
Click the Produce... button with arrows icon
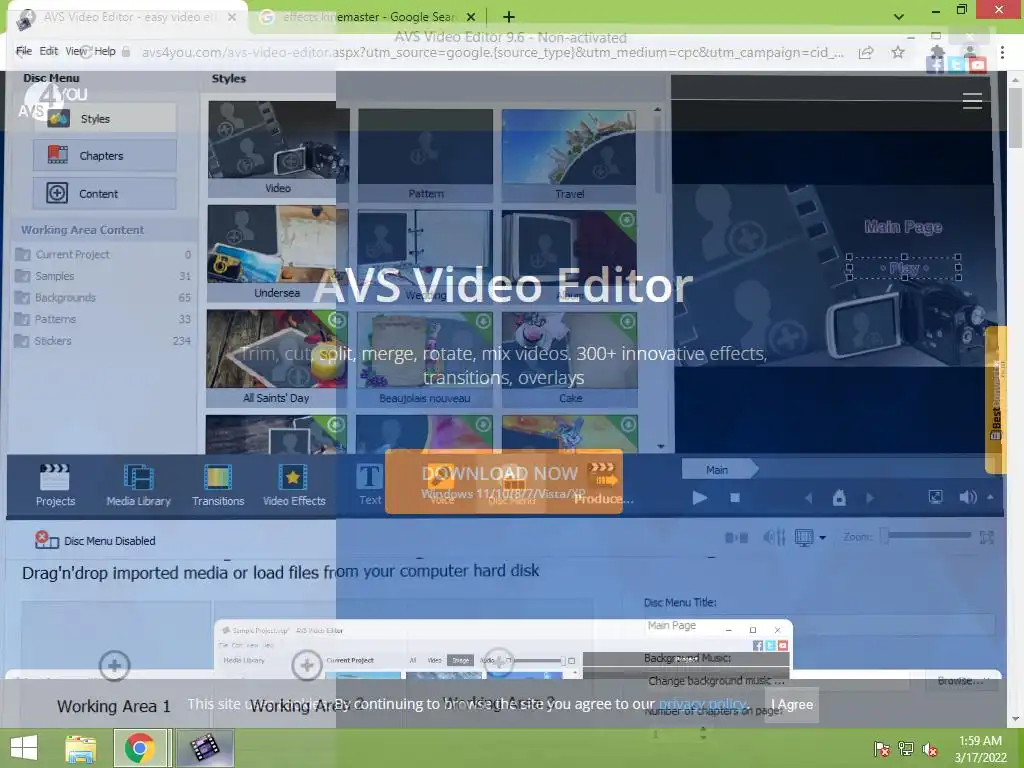click(x=604, y=484)
